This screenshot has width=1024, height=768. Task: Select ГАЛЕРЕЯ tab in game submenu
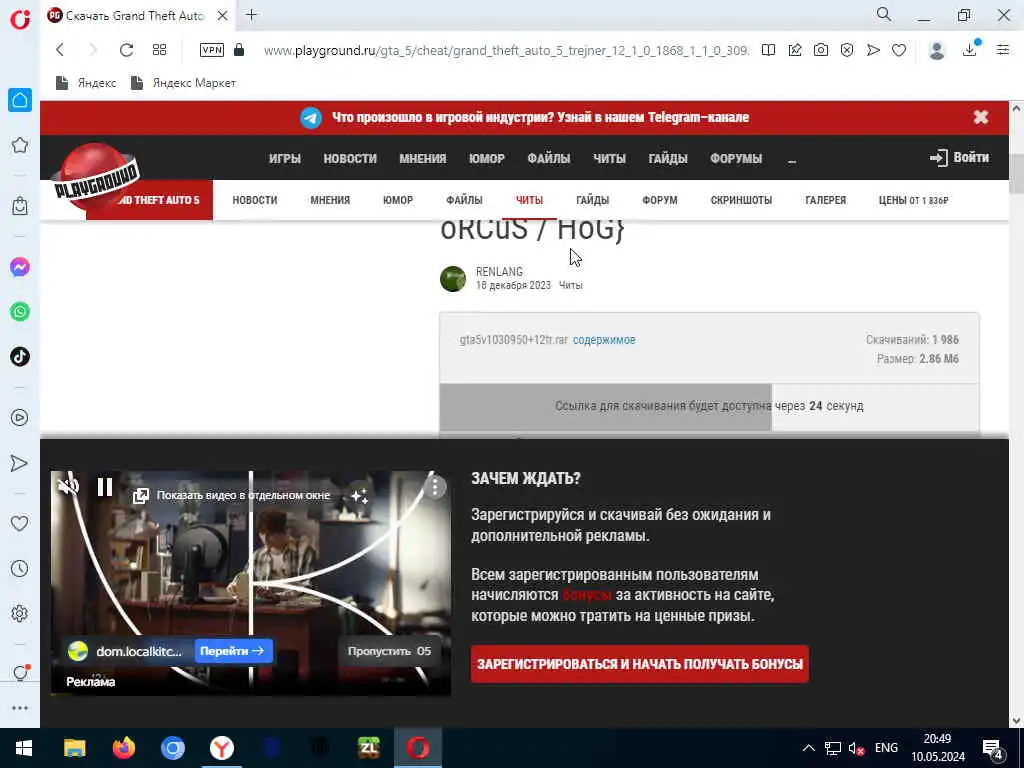825,200
